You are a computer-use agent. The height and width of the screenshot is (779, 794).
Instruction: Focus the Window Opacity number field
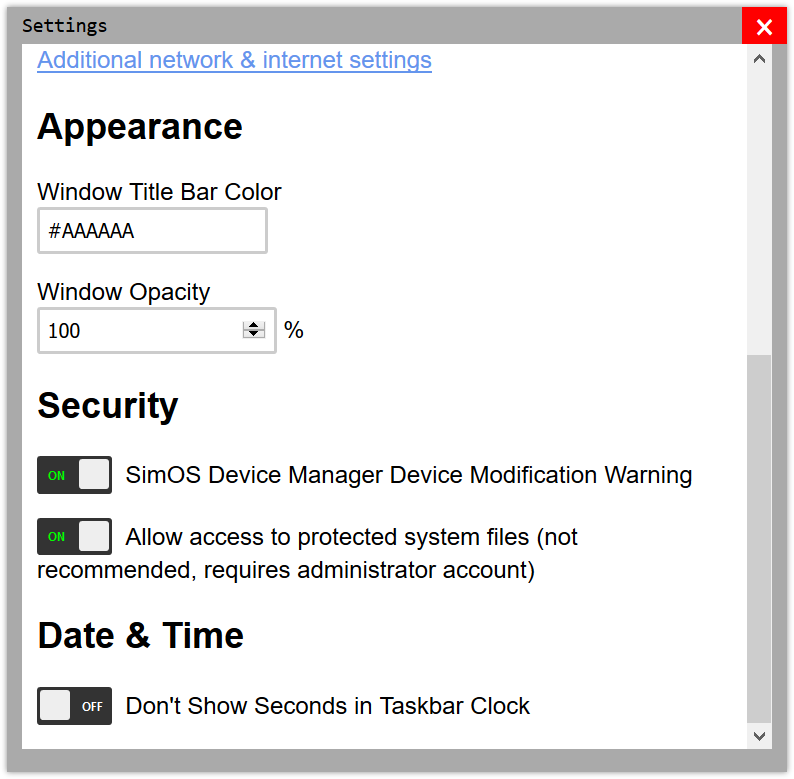pos(140,331)
